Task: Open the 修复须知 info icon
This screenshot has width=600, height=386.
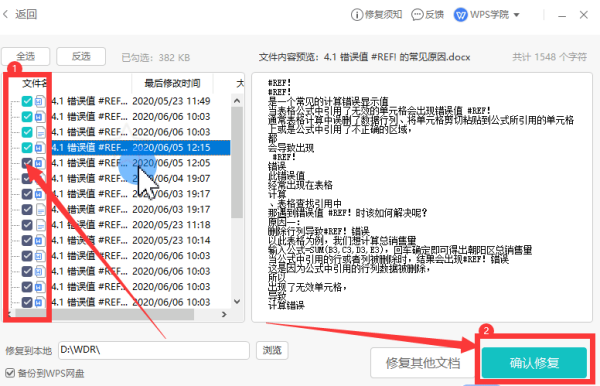Action: 357,15
